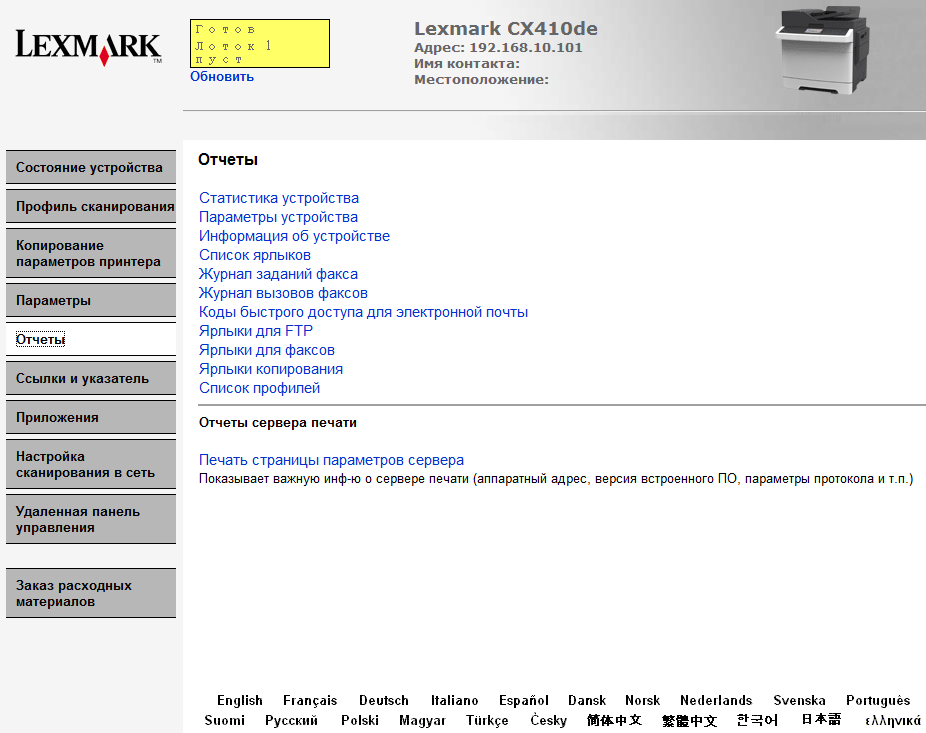Screen dimensions: 926x733
Task: Switch language to Svenska
Action: [x=800, y=701]
